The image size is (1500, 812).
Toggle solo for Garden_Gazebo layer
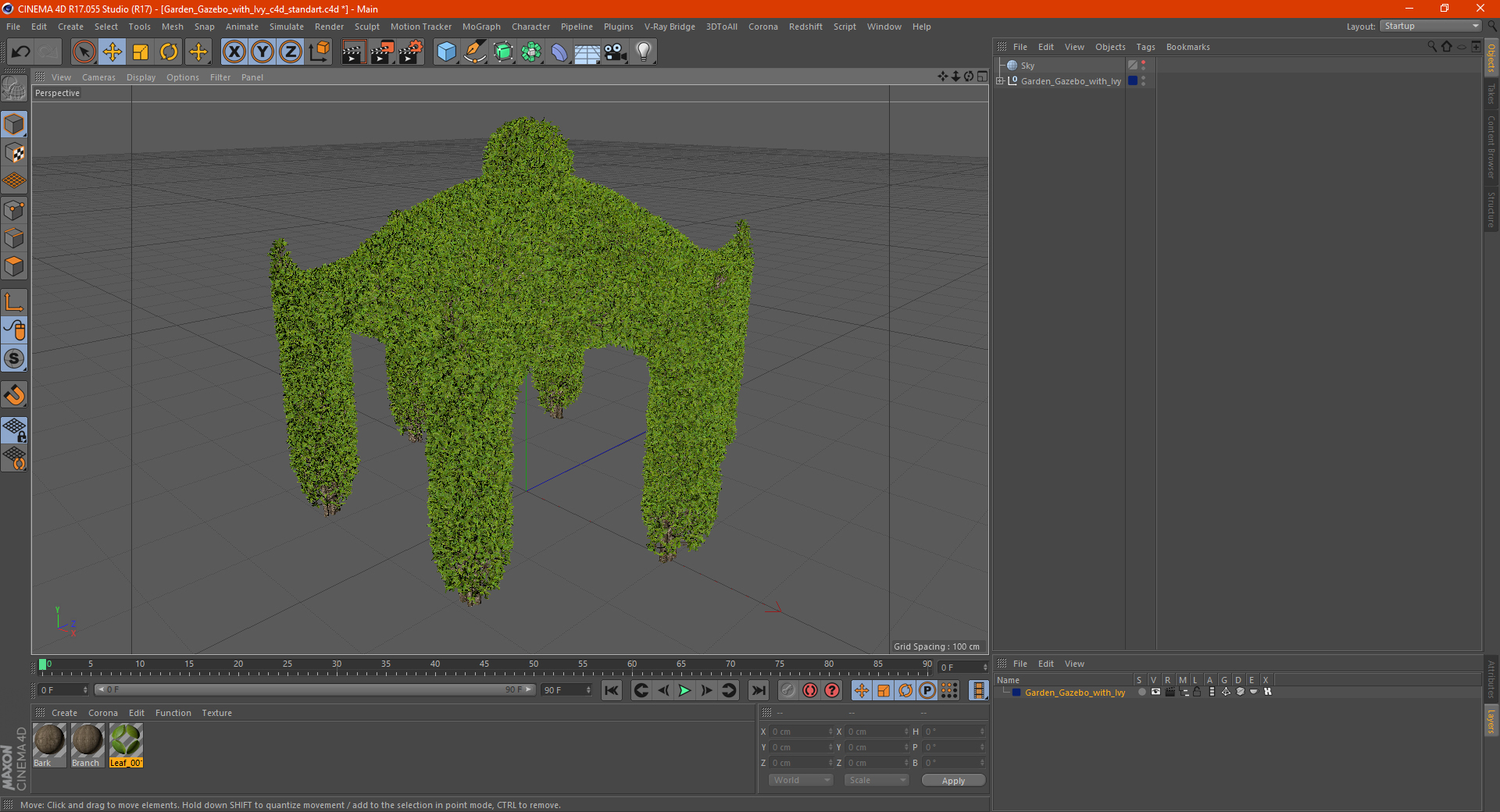coord(1141,692)
